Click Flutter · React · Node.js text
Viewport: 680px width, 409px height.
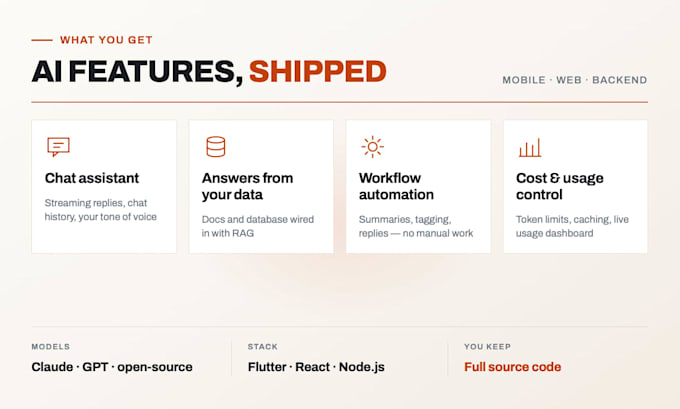(316, 367)
